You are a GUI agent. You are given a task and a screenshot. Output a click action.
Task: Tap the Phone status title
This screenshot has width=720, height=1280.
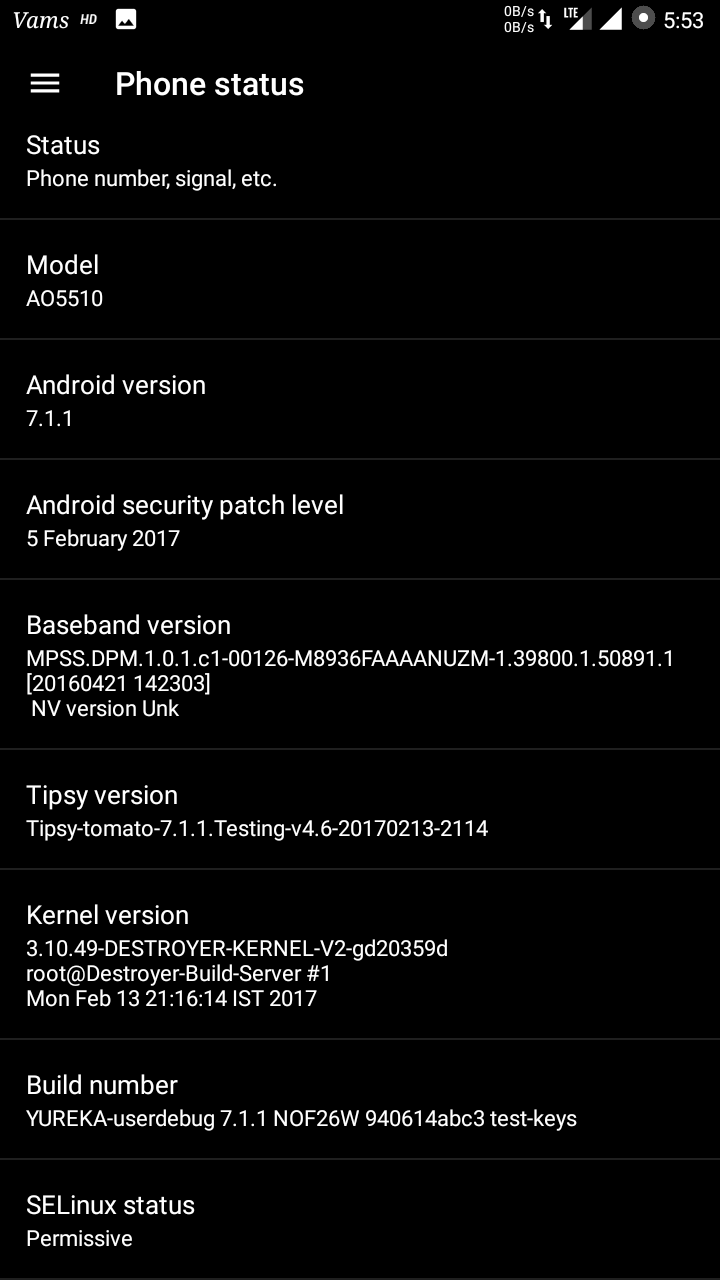tap(209, 84)
